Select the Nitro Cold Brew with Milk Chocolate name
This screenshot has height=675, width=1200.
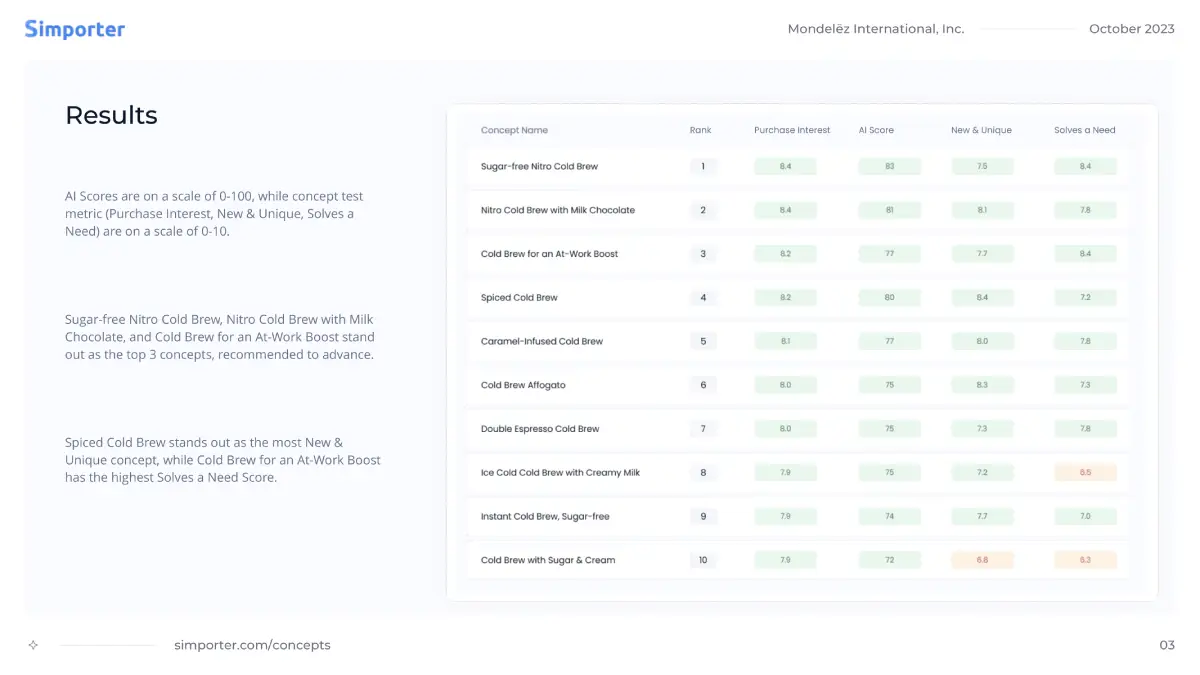point(558,210)
